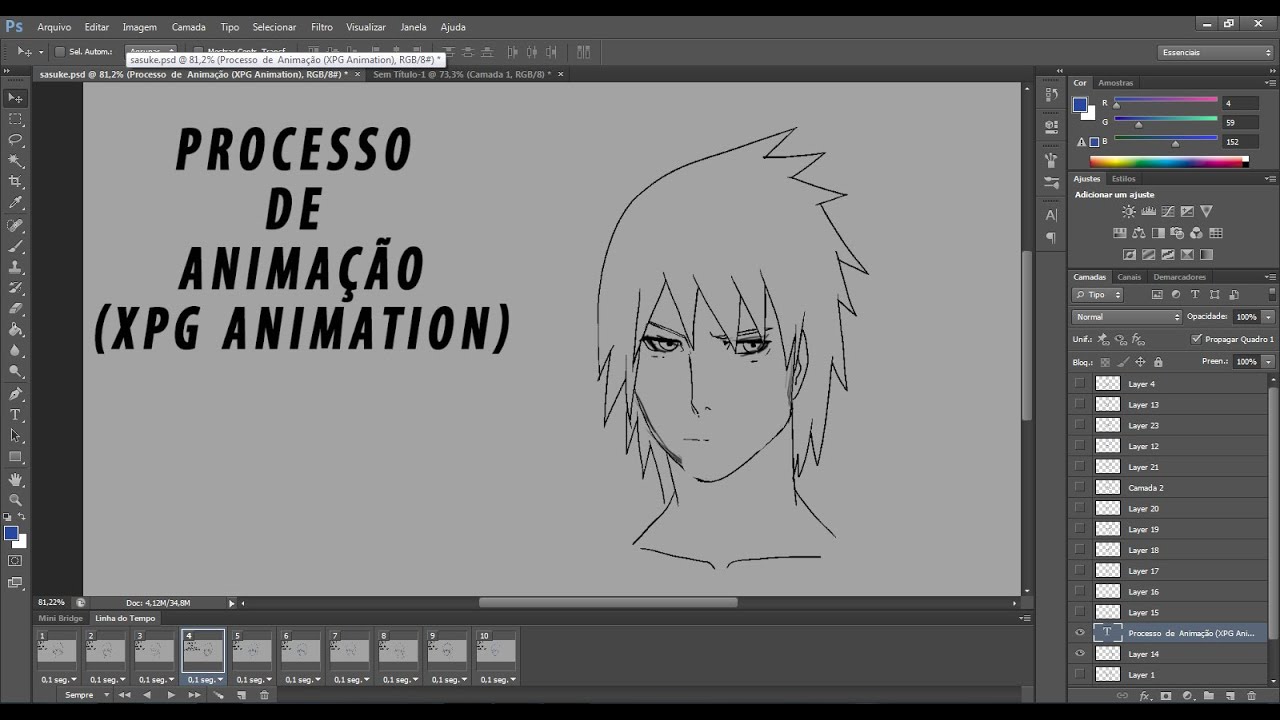Viewport: 1280px width, 720px height.
Task: Show the Layer 20 layer
Action: click(1080, 508)
